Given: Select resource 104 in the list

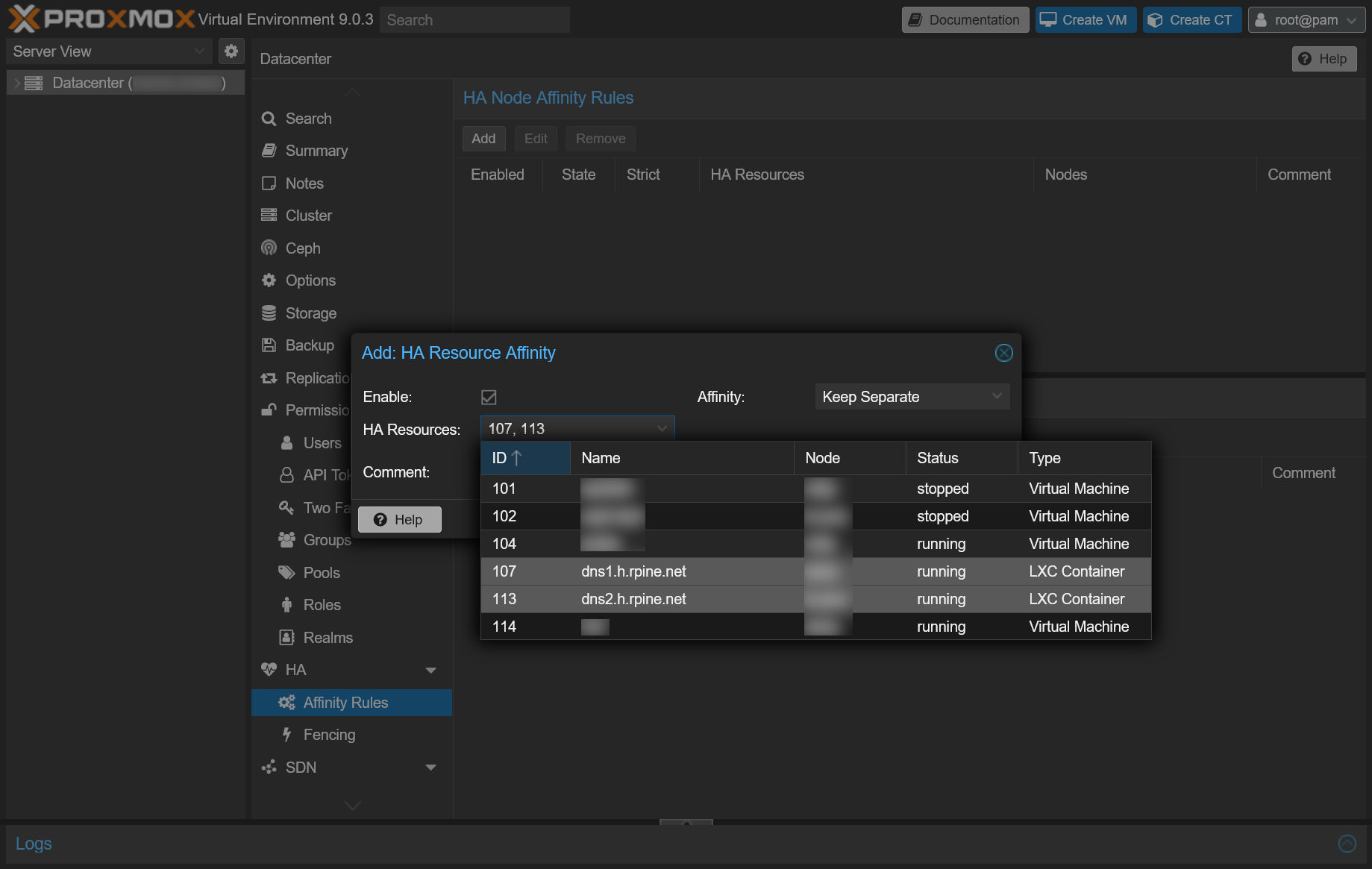Looking at the screenshot, I should (x=816, y=544).
